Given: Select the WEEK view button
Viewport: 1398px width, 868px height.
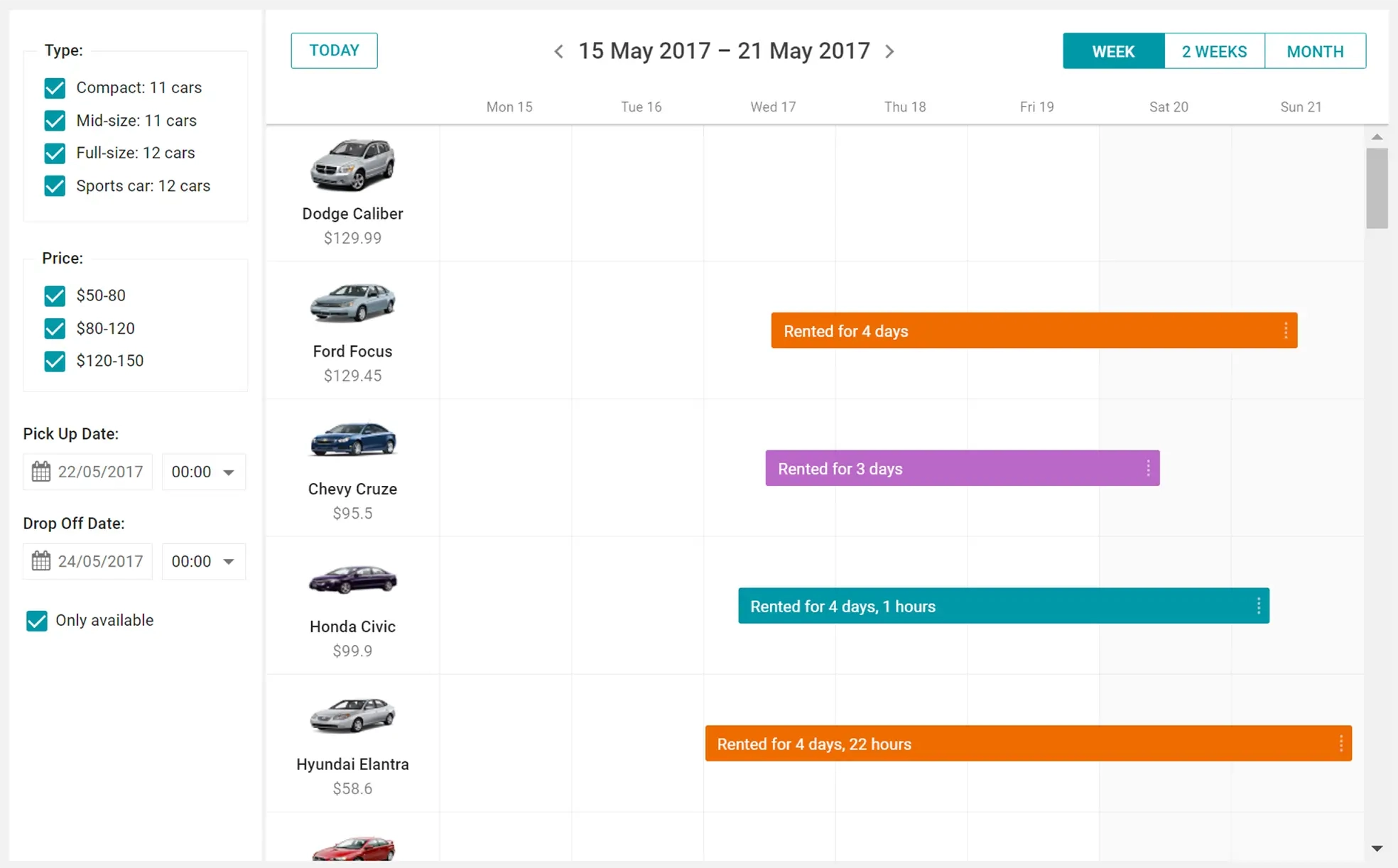Looking at the screenshot, I should 1113,51.
